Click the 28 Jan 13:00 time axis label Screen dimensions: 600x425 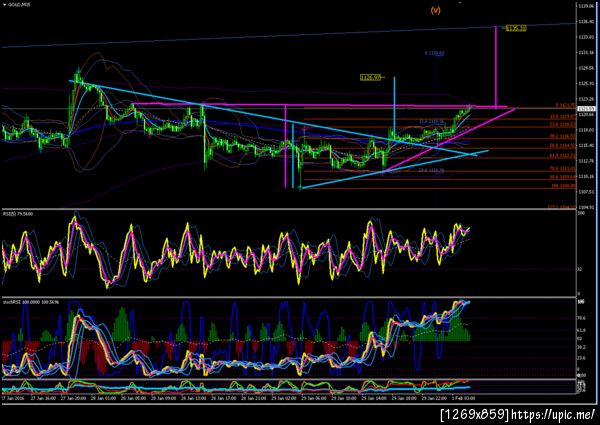(x=193, y=398)
